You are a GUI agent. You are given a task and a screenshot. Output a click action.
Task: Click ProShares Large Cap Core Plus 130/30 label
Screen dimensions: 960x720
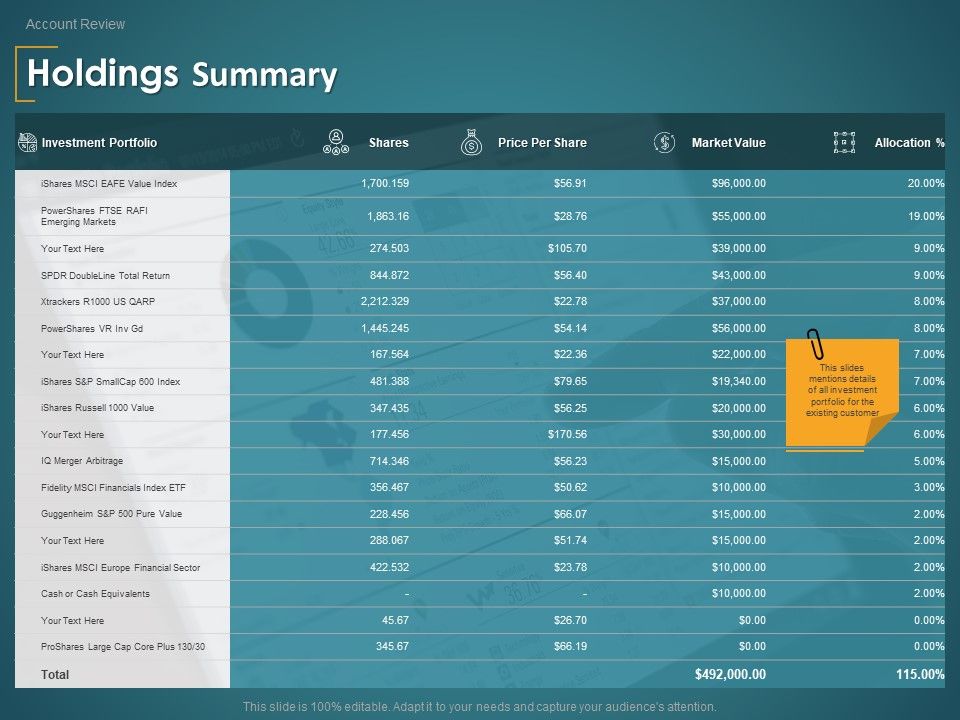click(123, 647)
